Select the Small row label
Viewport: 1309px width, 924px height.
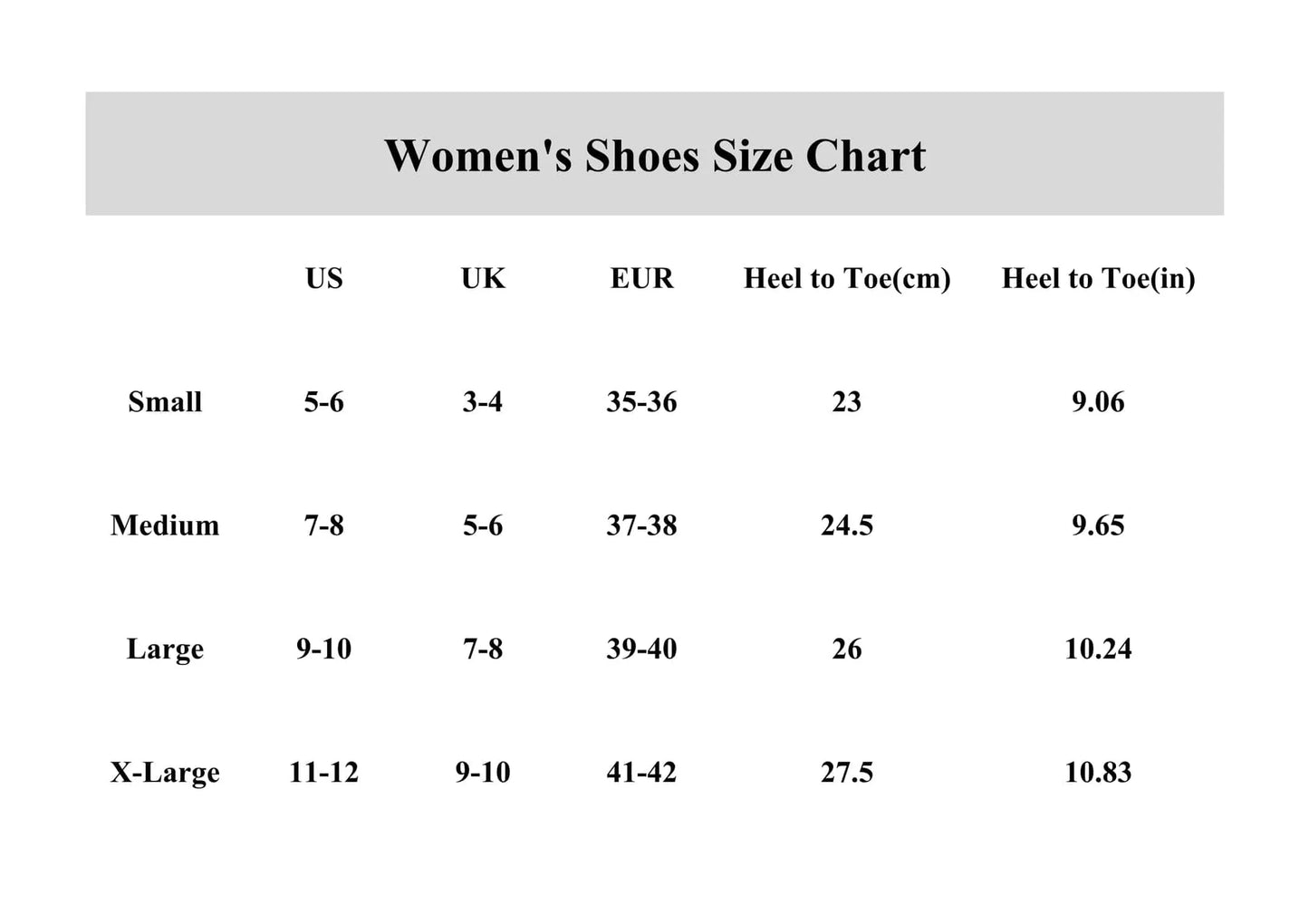click(165, 401)
